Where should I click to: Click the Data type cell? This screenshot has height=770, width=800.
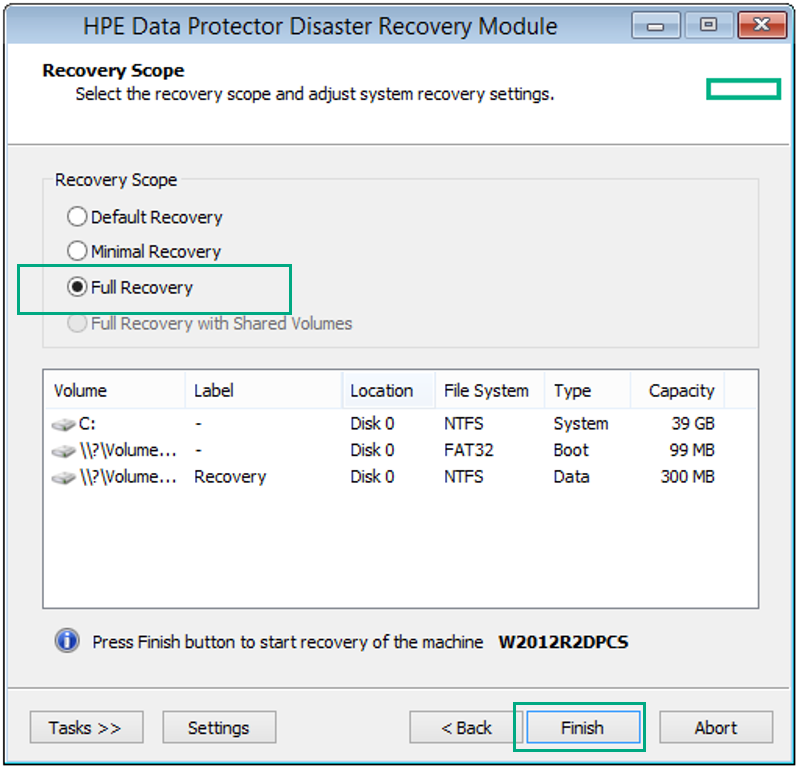(x=571, y=477)
